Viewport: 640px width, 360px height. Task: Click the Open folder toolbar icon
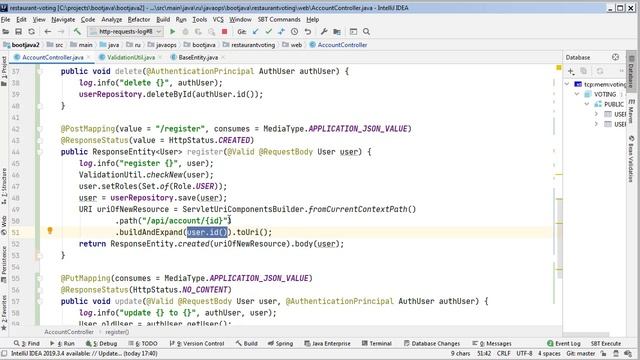[6, 31]
